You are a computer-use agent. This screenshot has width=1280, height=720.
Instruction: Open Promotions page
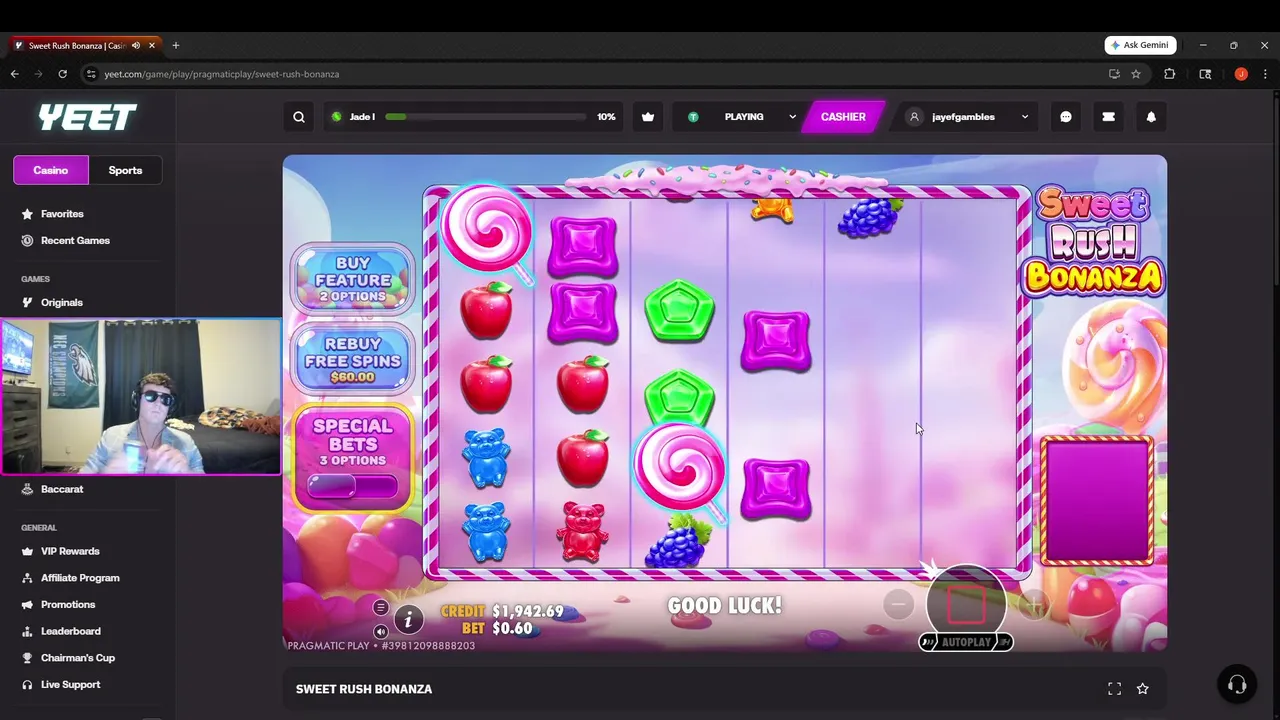tap(68, 604)
